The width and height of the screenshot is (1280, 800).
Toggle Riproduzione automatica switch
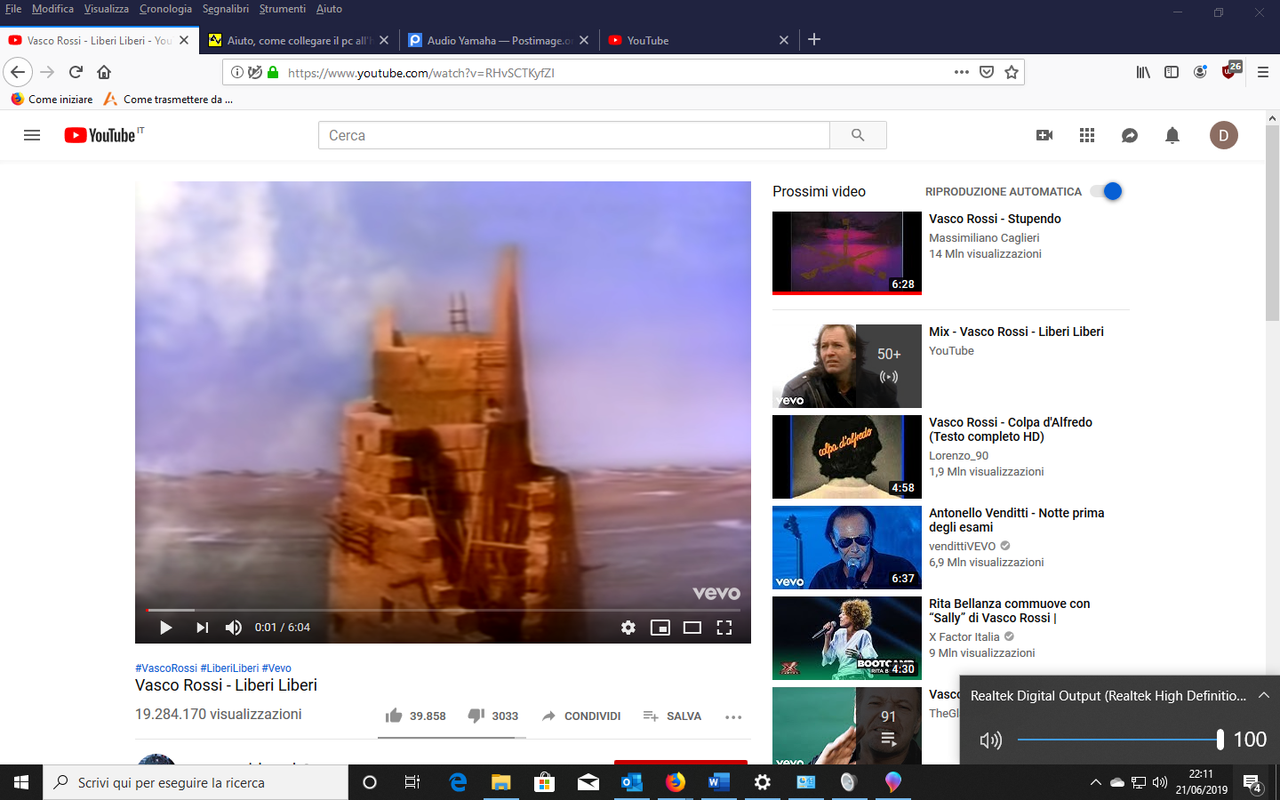click(x=1106, y=191)
